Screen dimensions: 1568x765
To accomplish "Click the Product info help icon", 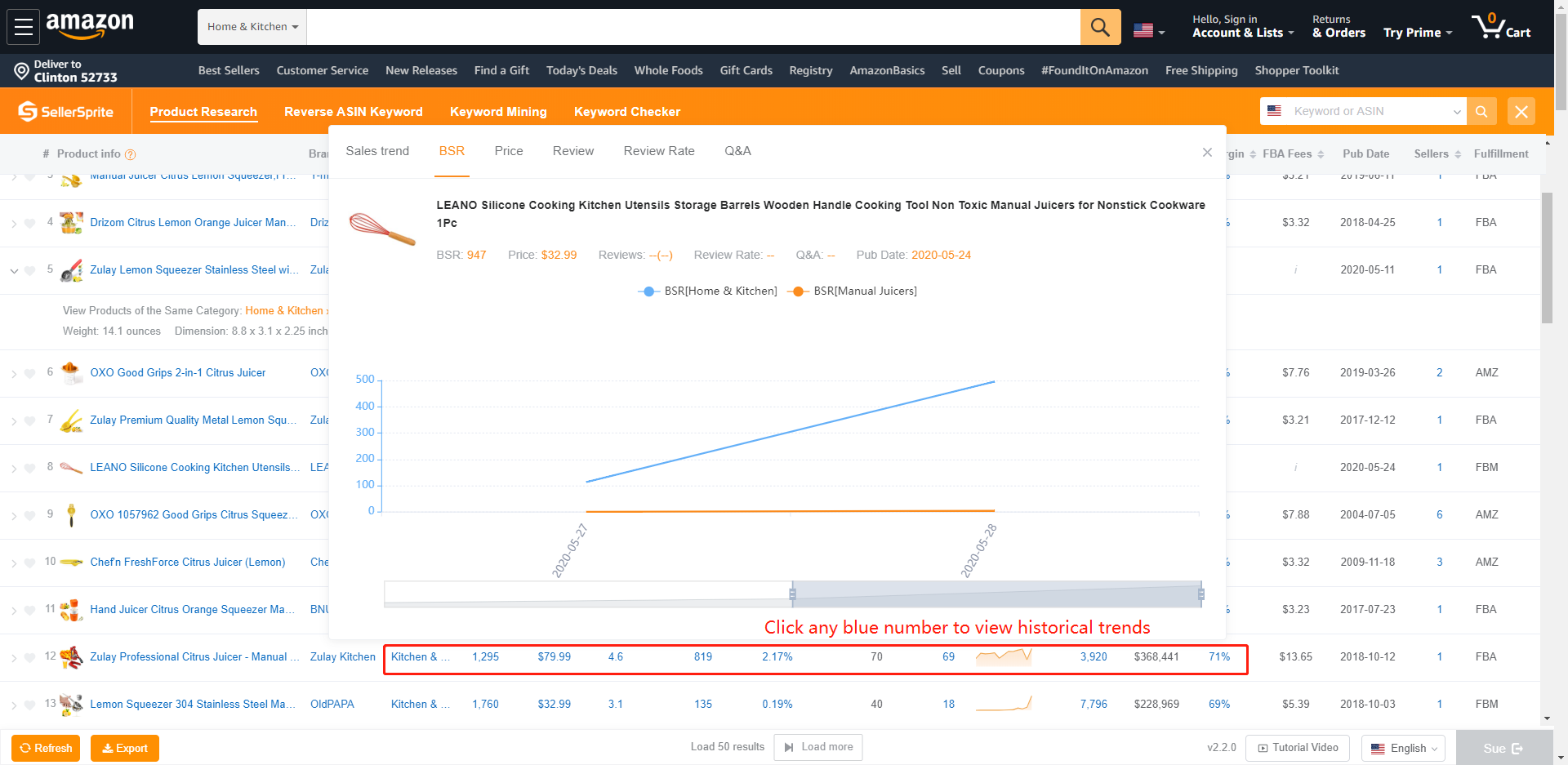I will click(130, 154).
